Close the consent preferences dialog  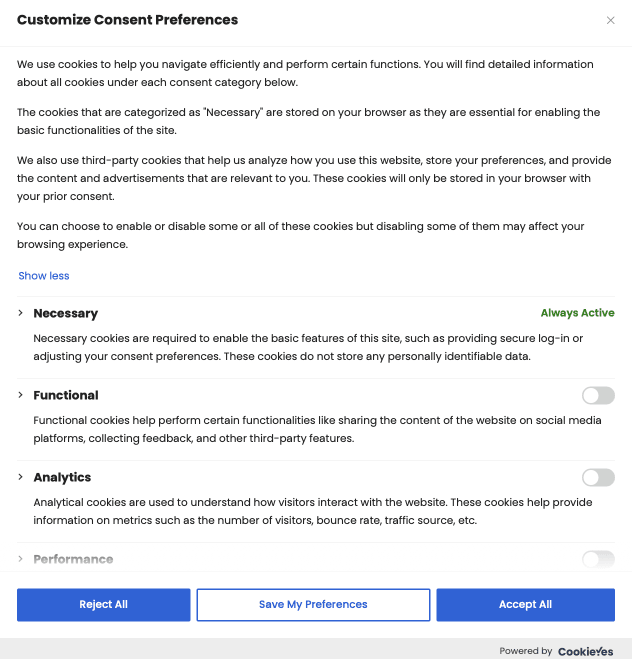(x=610, y=20)
